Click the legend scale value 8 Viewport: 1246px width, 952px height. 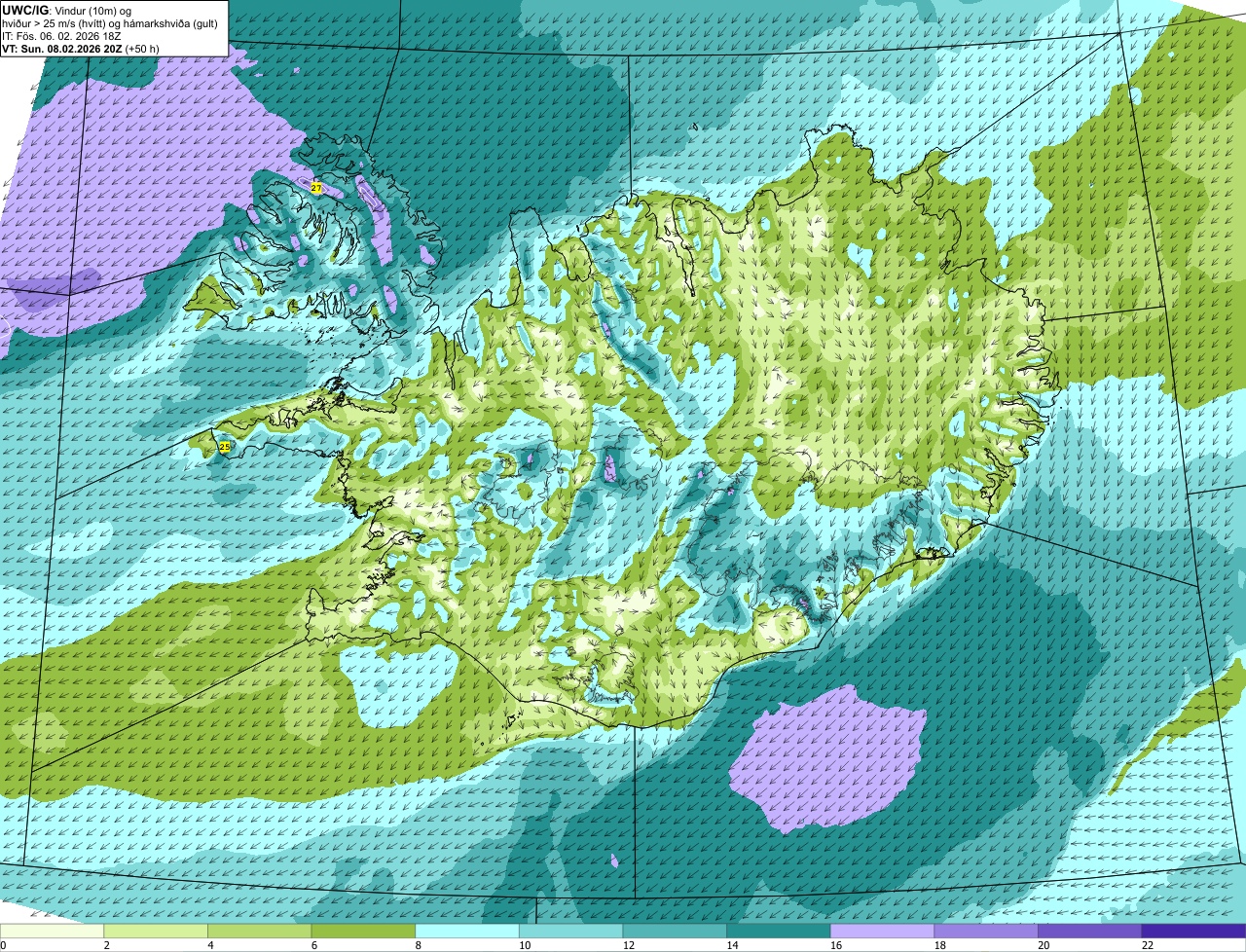point(419,945)
